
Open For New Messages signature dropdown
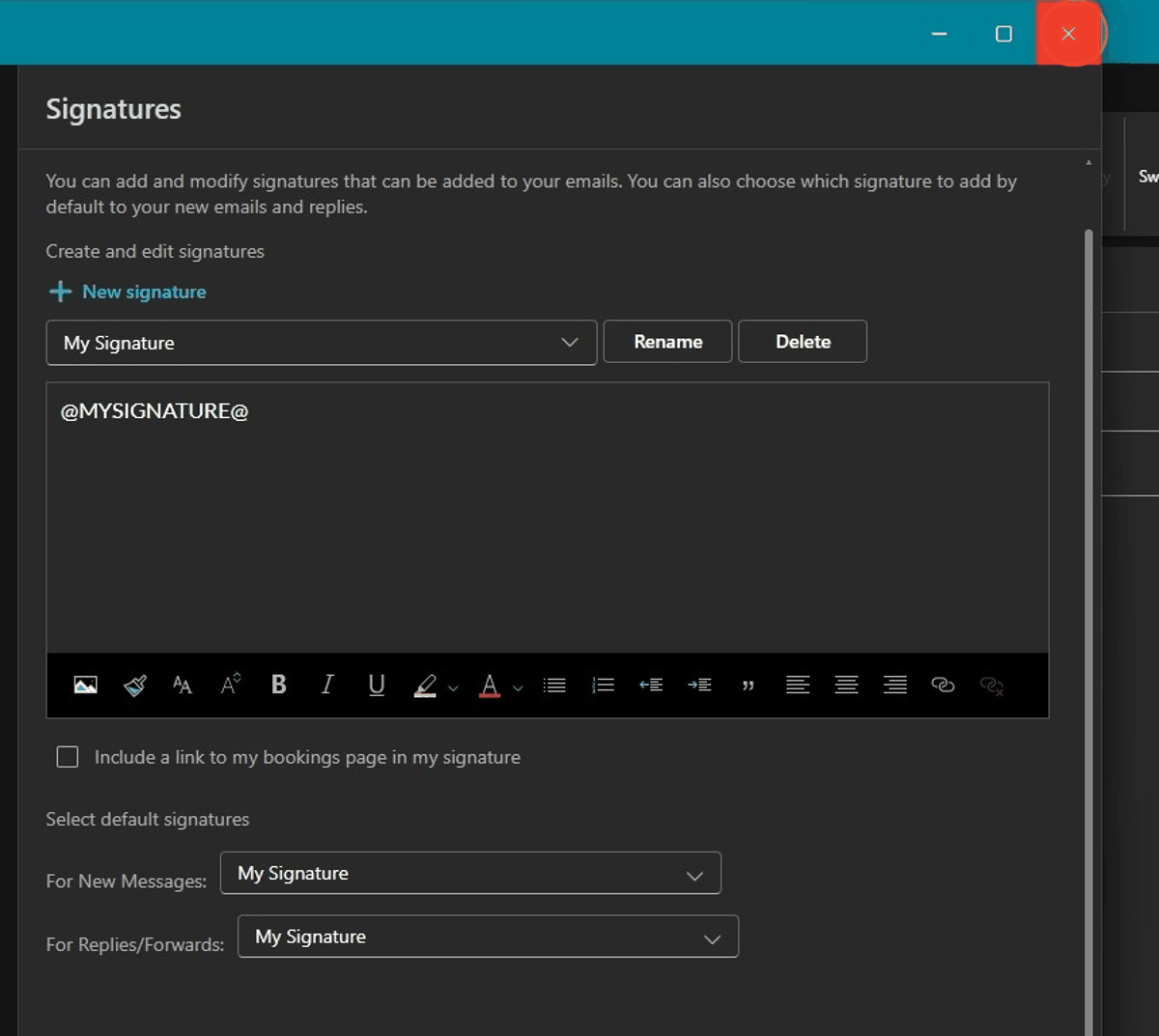click(x=470, y=873)
